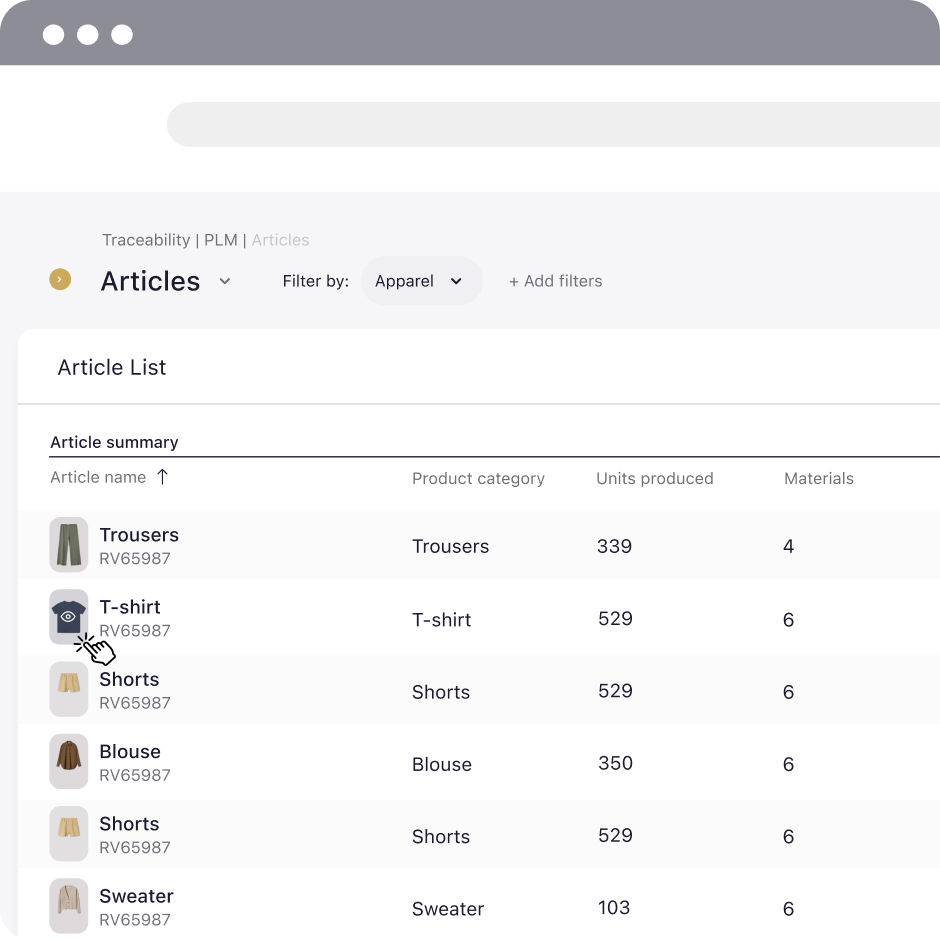
Task: Open the Apparel filter dropdown
Action: click(421, 281)
